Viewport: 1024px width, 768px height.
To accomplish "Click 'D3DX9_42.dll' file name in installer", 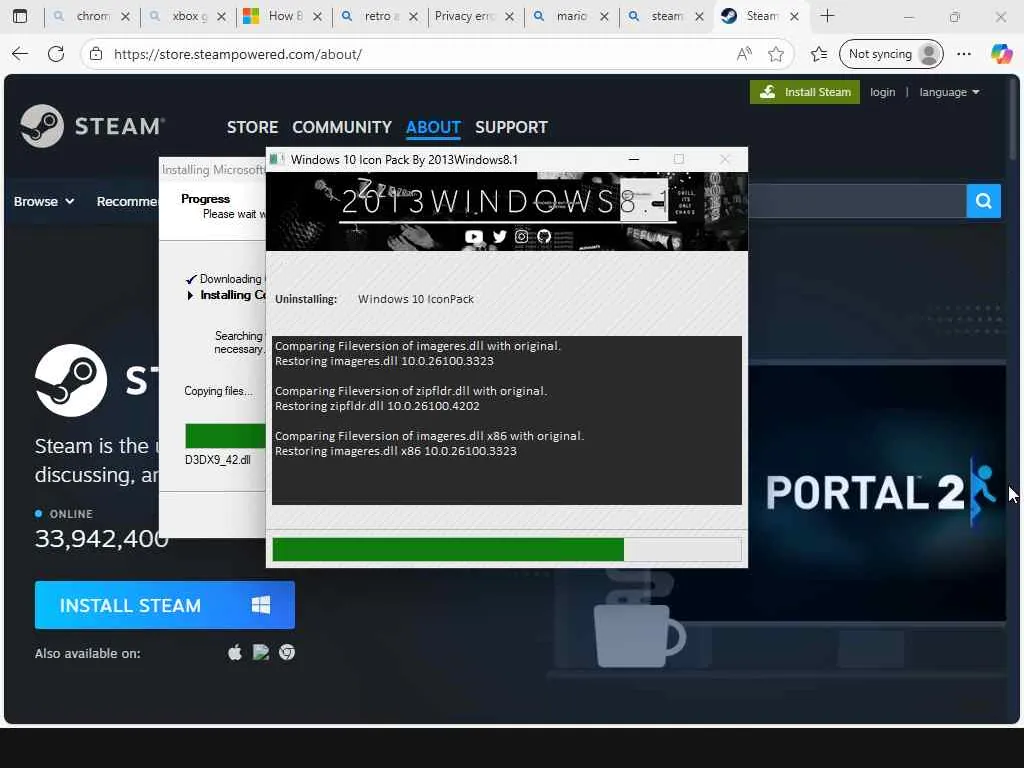I will 217,460.
